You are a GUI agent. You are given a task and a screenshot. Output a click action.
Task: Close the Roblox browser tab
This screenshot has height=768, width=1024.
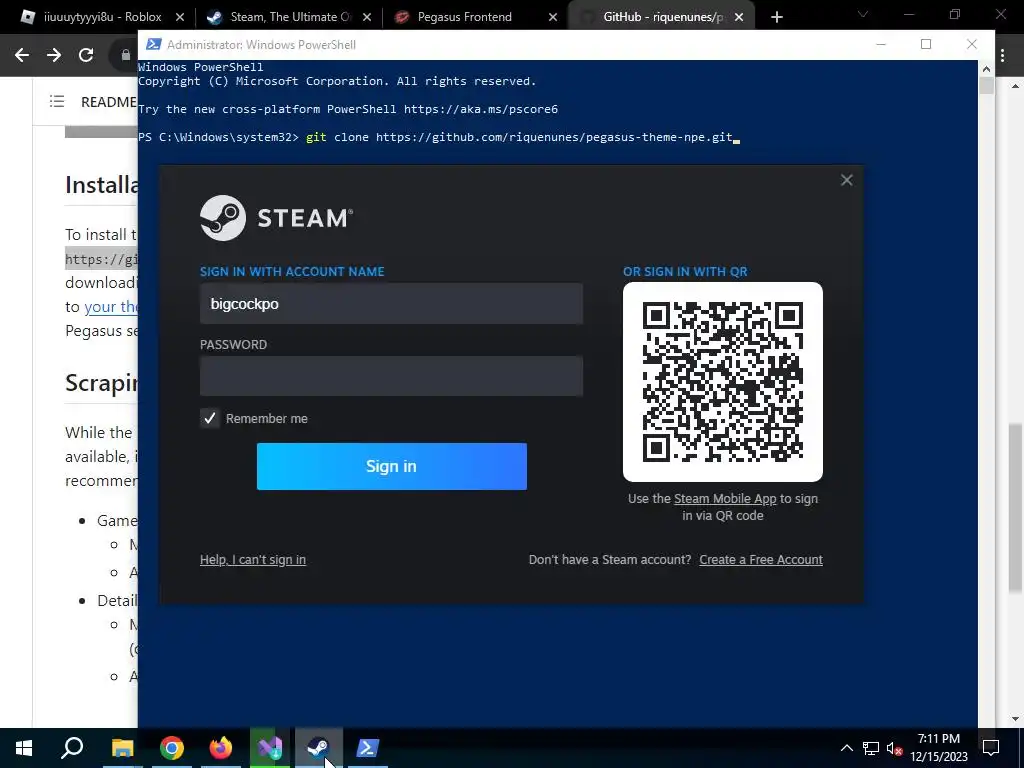tap(180, 17)
